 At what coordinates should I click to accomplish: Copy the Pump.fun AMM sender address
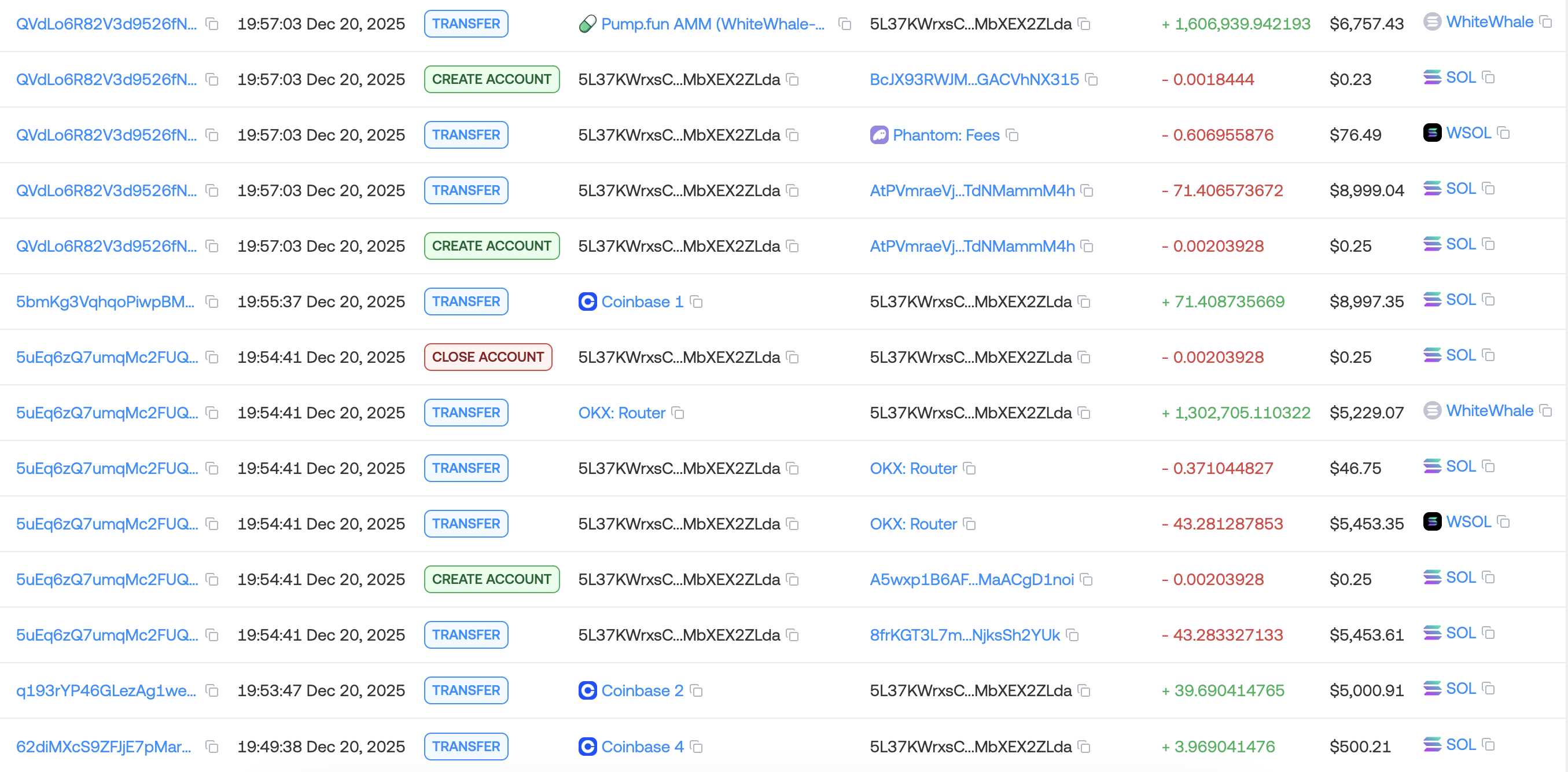pos(844,24)
